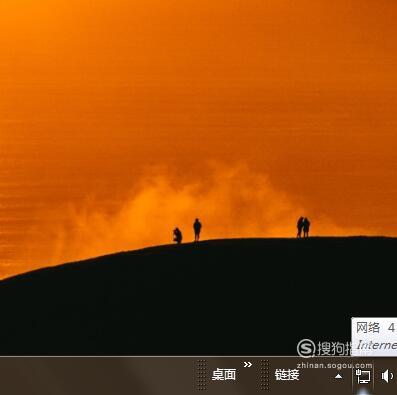Click the 桌面 toolbar label
397x395 pixels.
point(224,375)
